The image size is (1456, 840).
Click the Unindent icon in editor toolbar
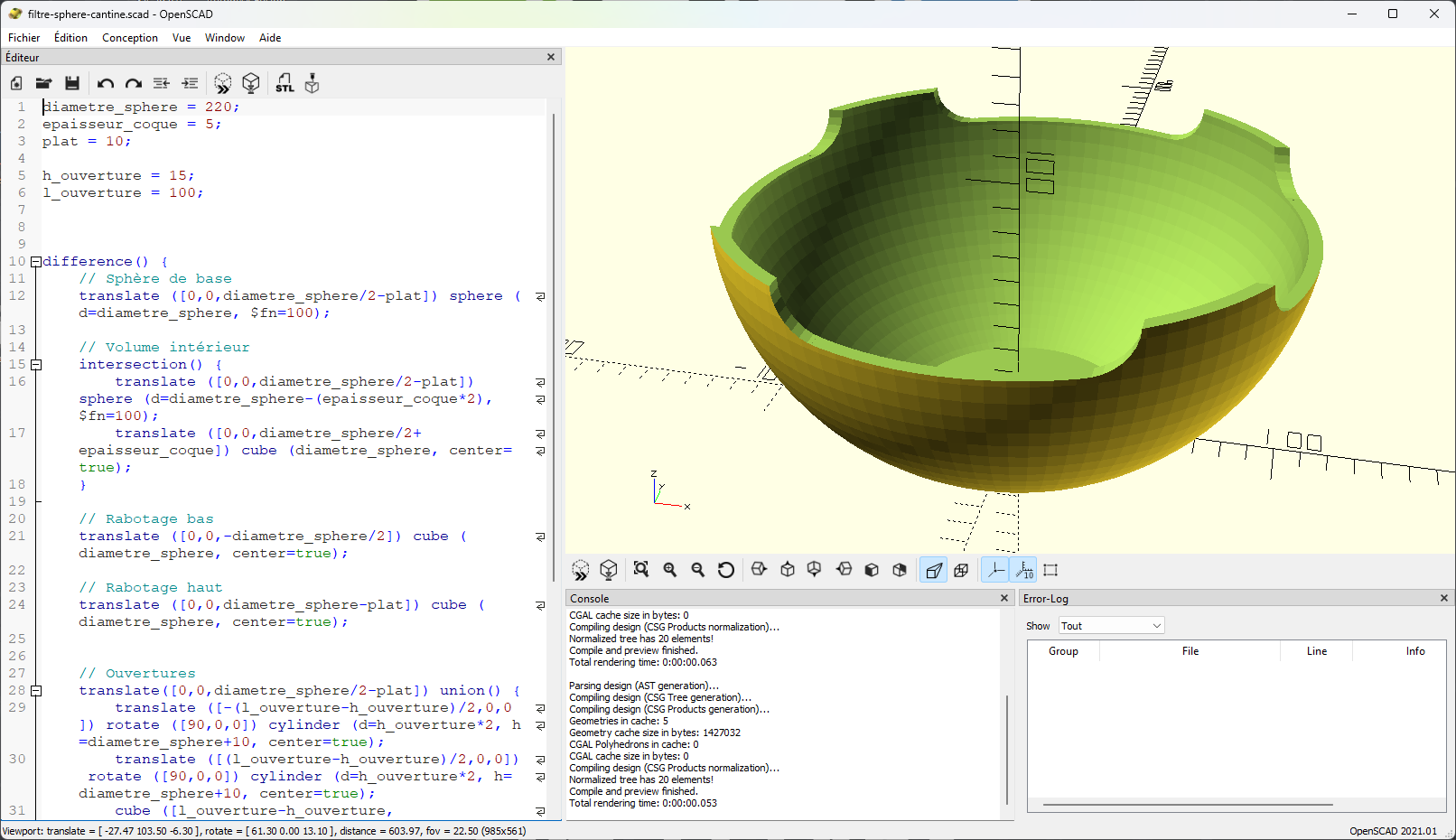tap(162, 83)
